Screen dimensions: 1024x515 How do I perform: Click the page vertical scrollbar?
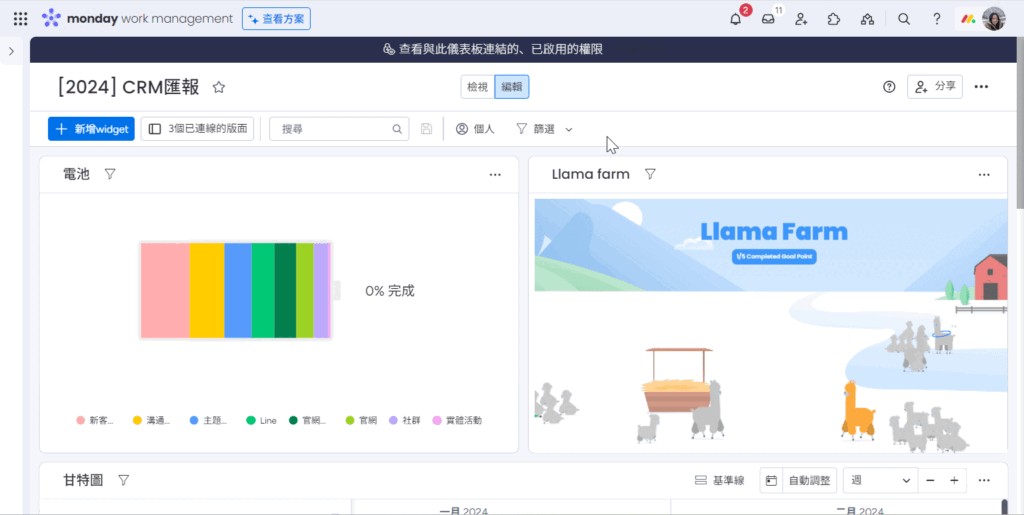point(1019,124)
